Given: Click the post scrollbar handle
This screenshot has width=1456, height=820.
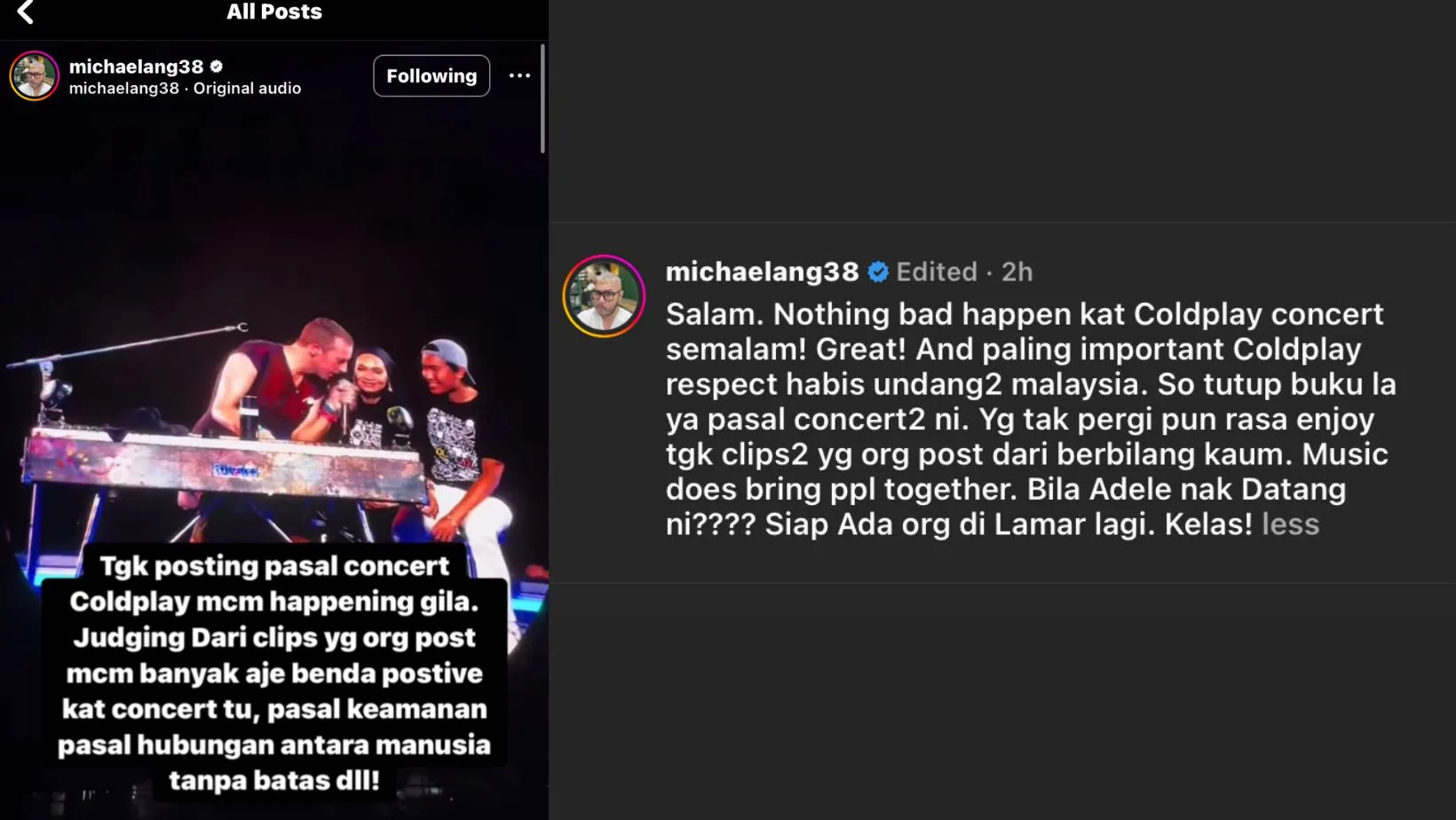Looking at the screenshot, I should pos(542,99).
